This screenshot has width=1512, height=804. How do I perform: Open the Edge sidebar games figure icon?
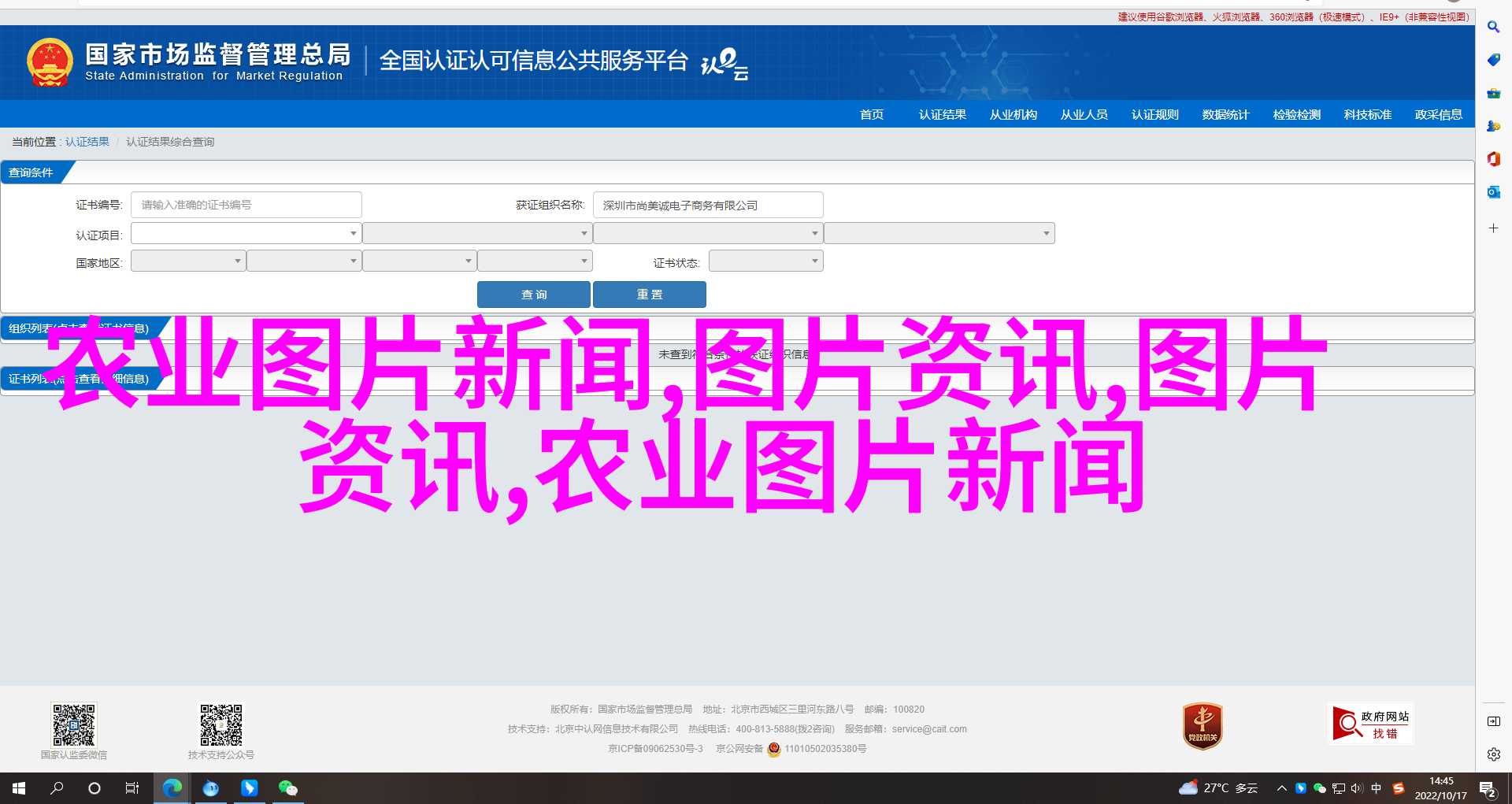pyautogui.click(x=1493, y=126)
